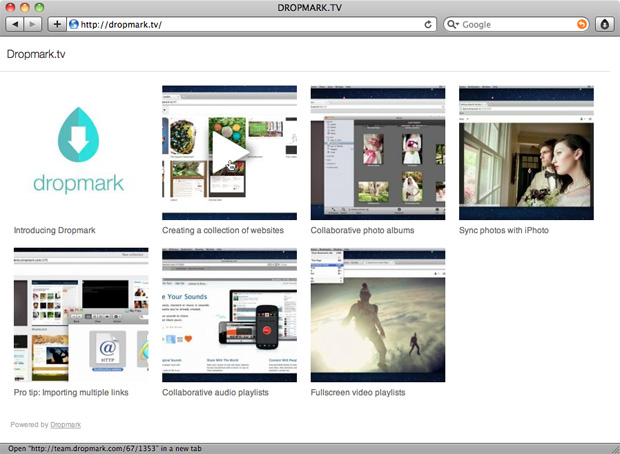620x454 pixels.
Task: Focus the address bar showing http://dropmark.tv/
Action: click(x=251, y=25)
